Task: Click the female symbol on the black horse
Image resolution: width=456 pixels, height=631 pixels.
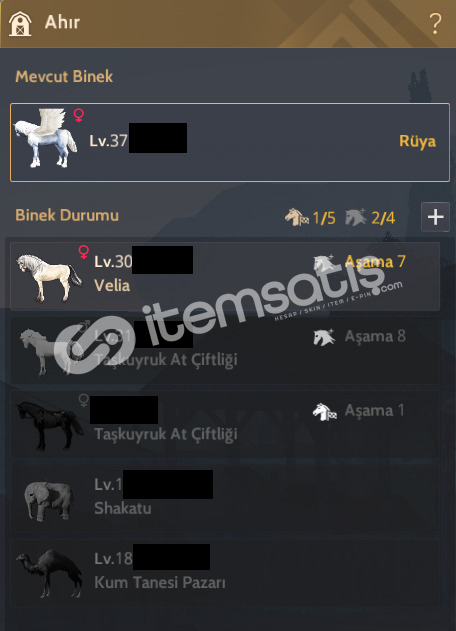Action: pos(84,400)
